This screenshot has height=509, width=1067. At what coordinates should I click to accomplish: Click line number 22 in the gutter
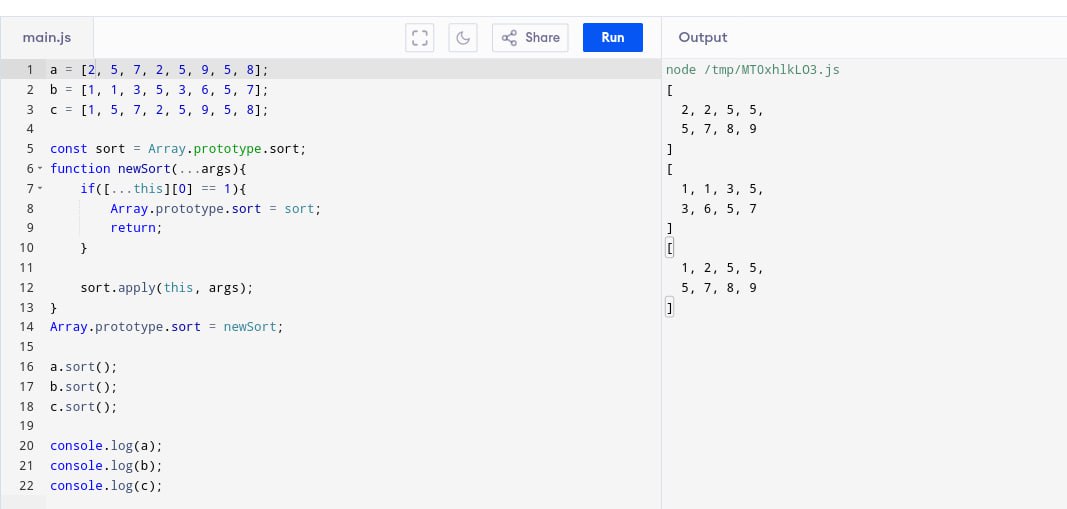27,486
